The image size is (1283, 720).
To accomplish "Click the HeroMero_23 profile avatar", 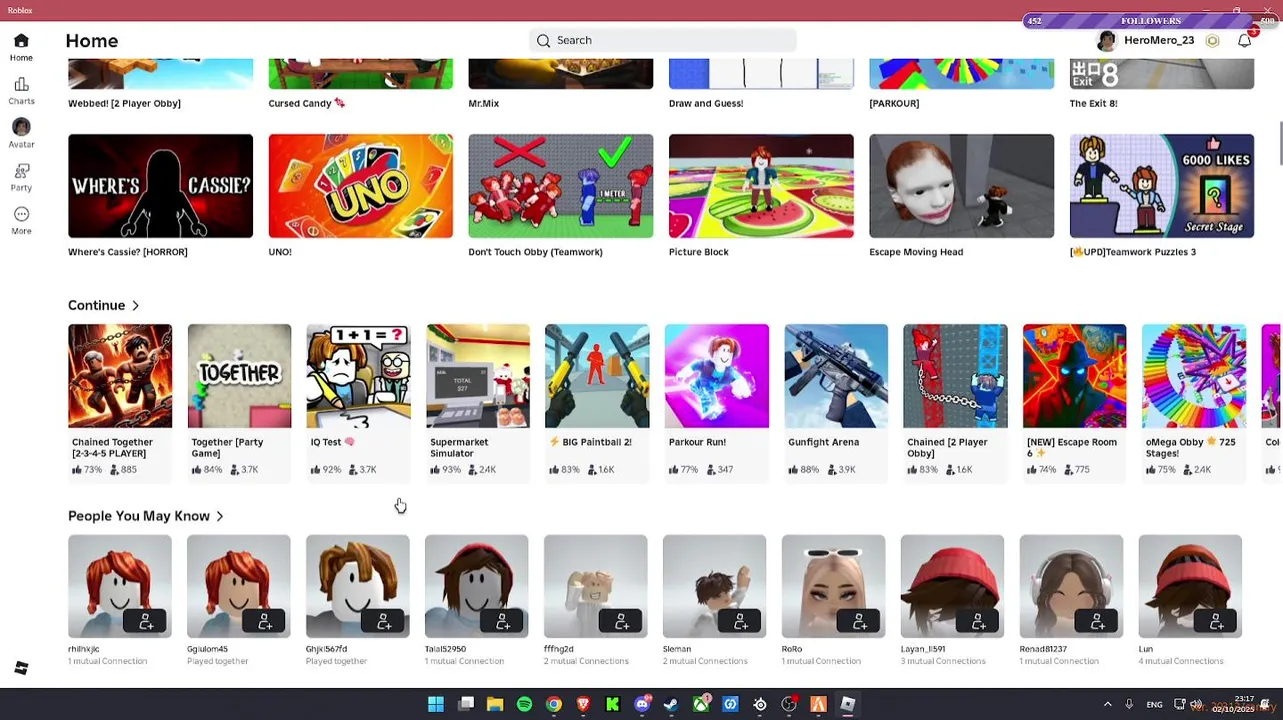I will point(1106,41).
